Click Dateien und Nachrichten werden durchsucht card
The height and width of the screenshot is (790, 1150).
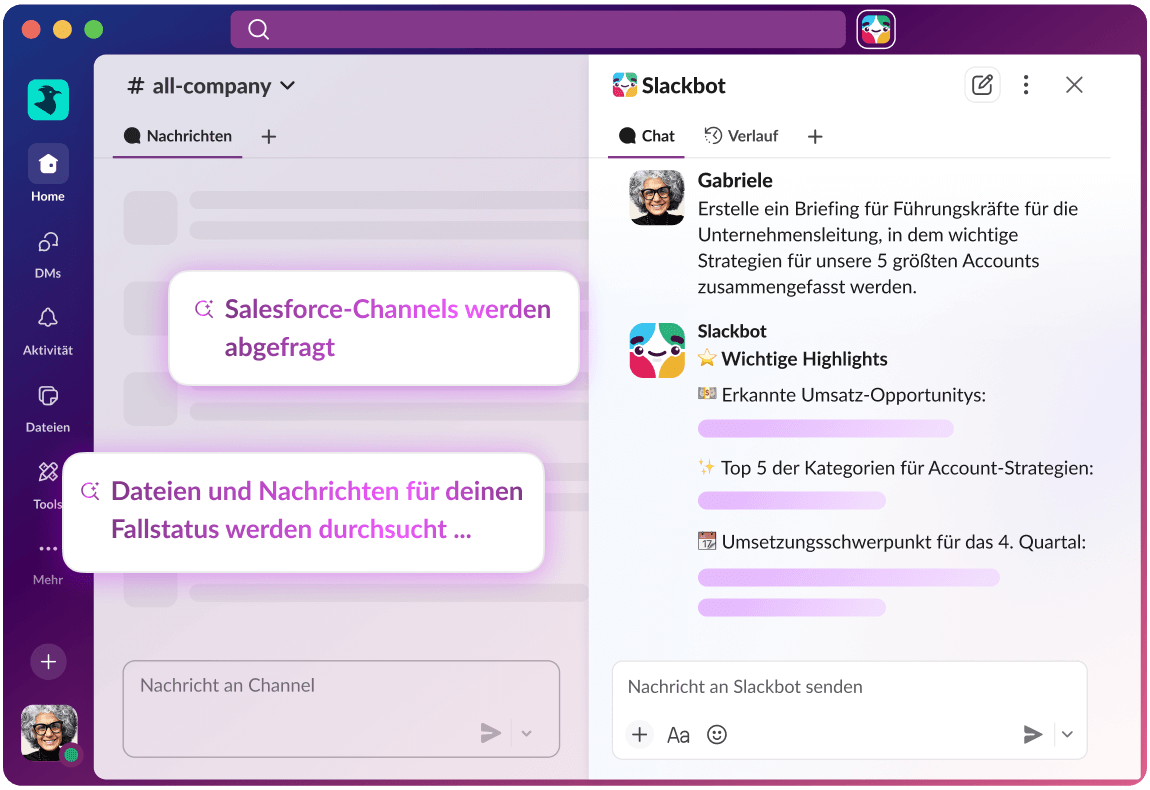click(x=304, y=512)
